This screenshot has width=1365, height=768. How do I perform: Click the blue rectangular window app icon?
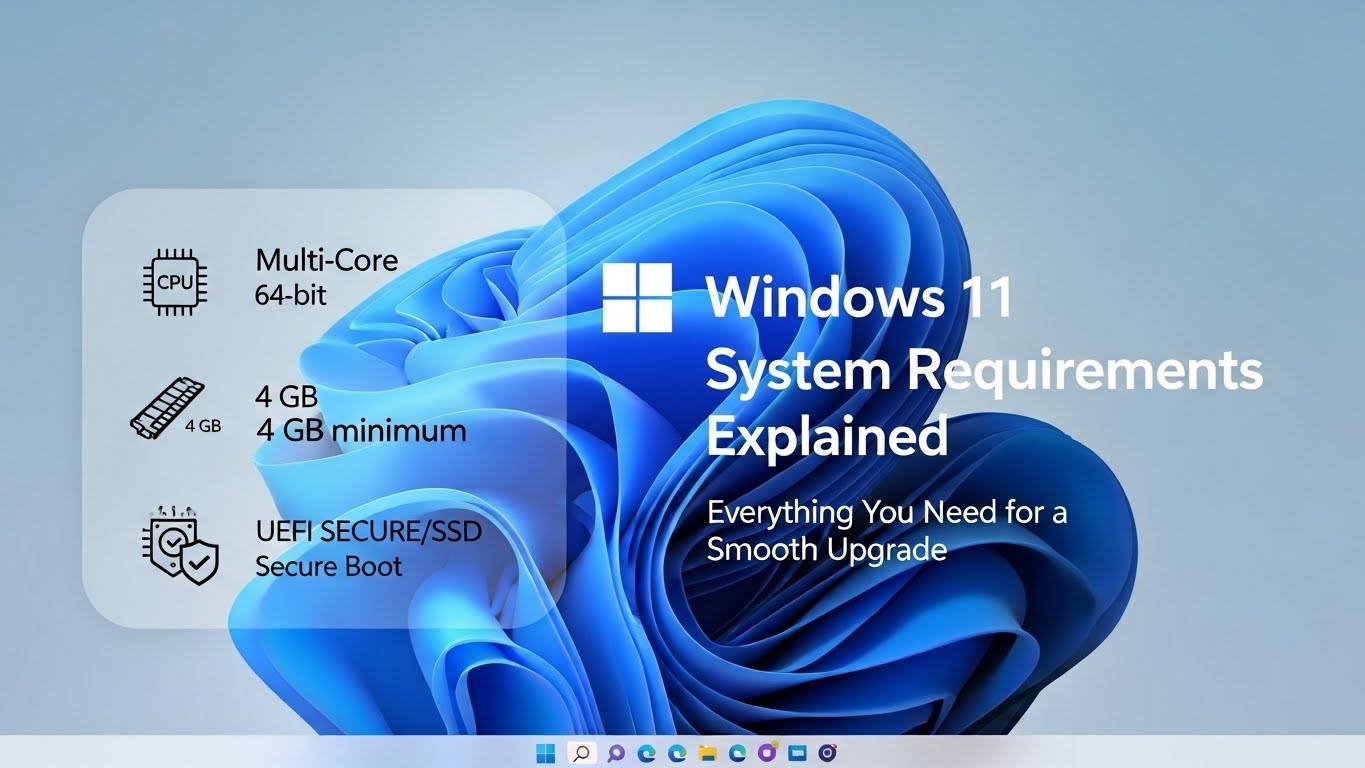pyautogui.click(x=797, y=753)
